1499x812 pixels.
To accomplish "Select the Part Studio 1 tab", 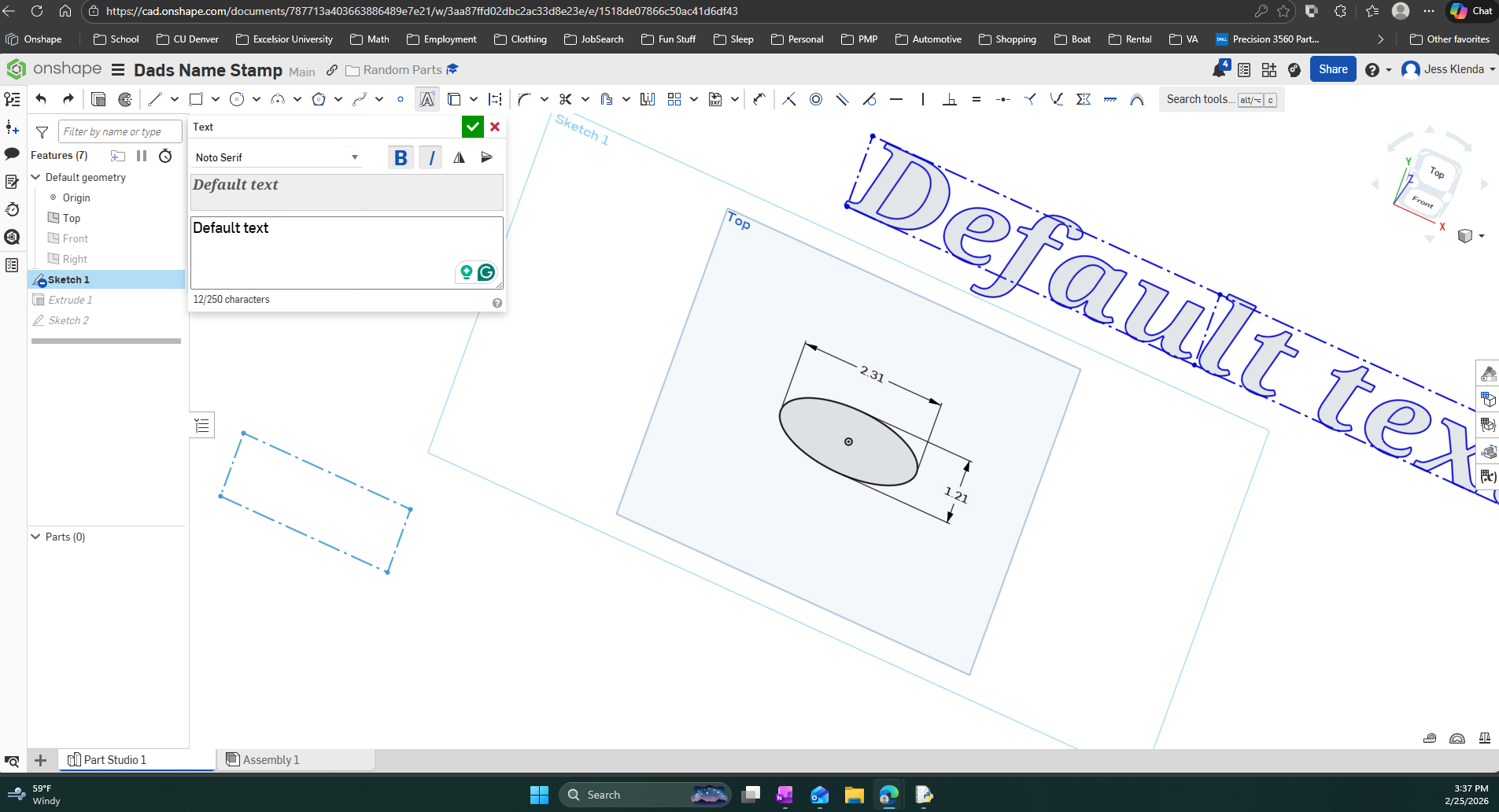I will [x=115, y=759].
